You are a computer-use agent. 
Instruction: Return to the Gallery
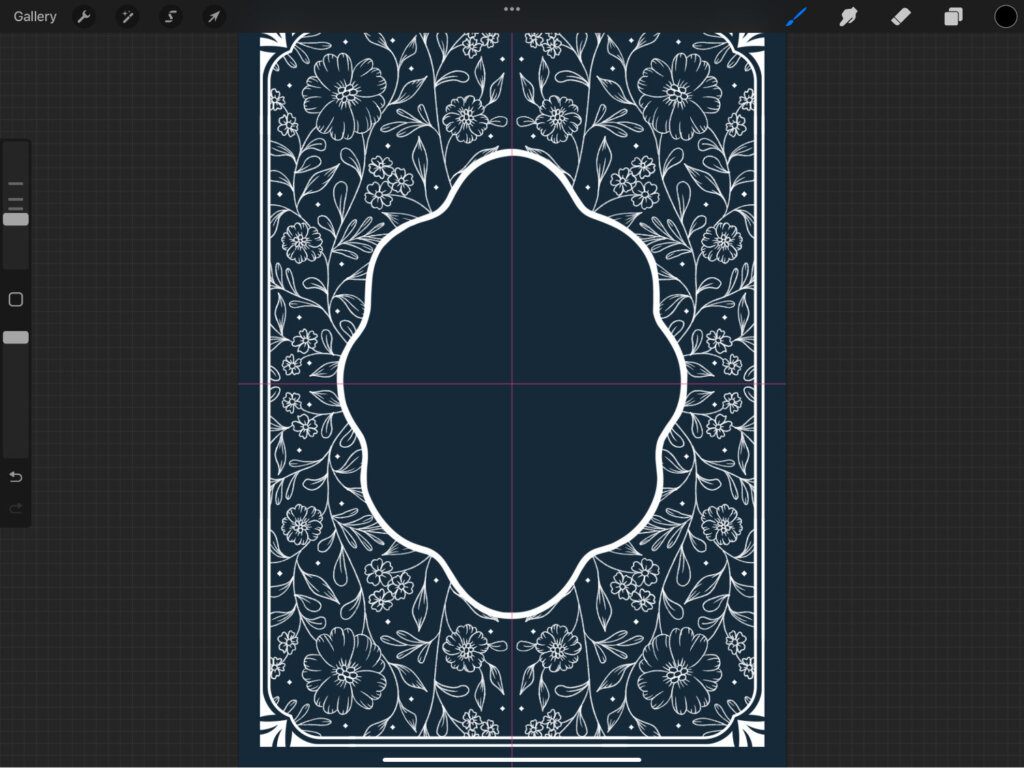click(35, 17)
